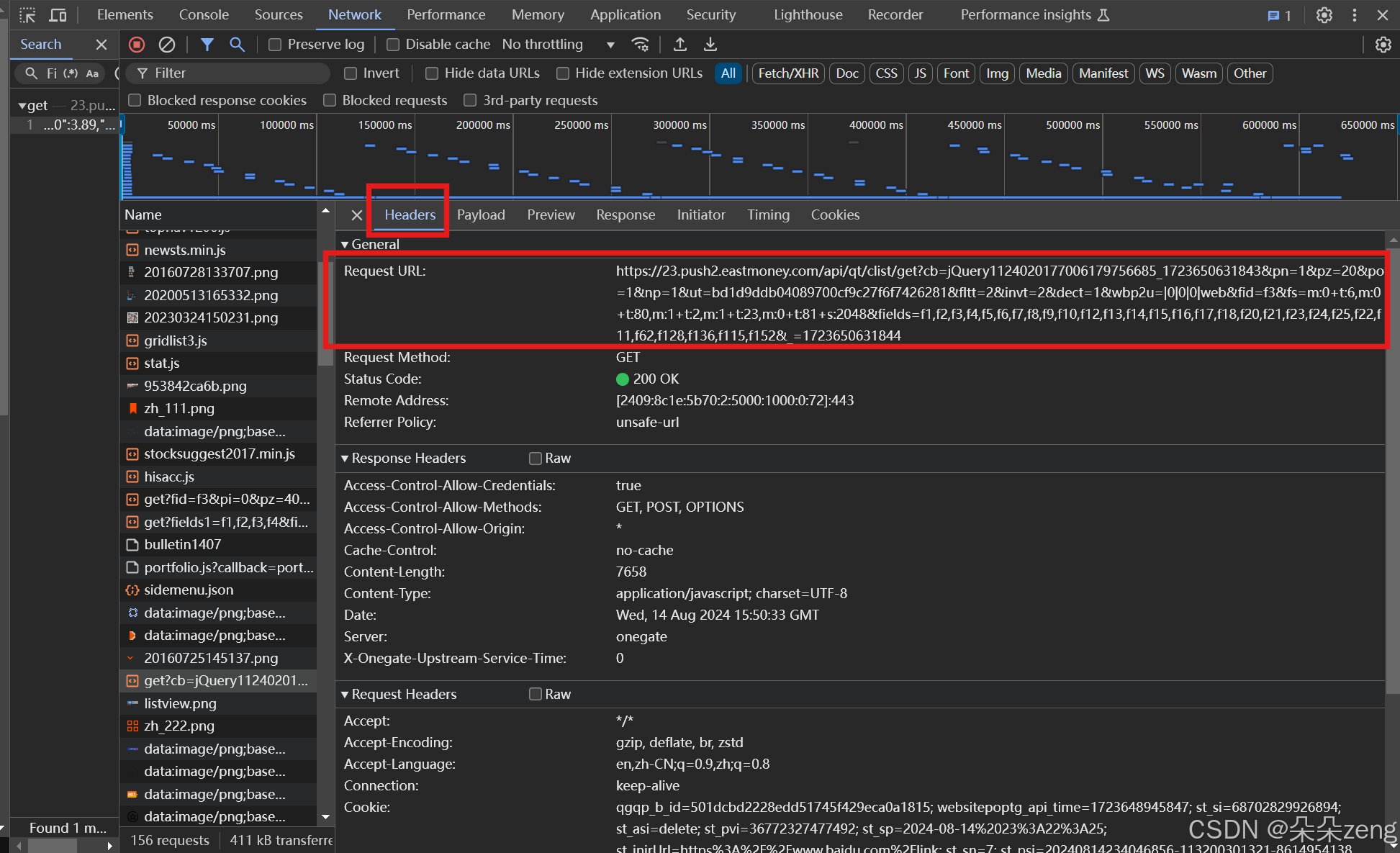This screenshot has height=853, width=1400.
Task: Select newsts.min.js request icon
Action: (132, 250)
